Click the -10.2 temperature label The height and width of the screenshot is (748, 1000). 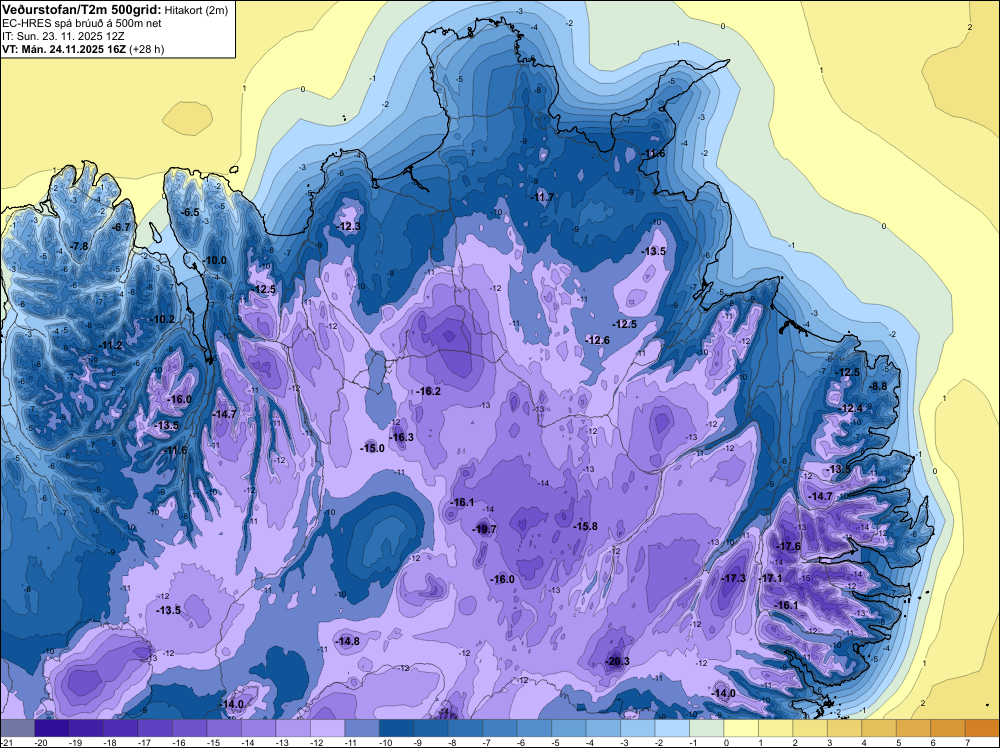coord(163,319)
